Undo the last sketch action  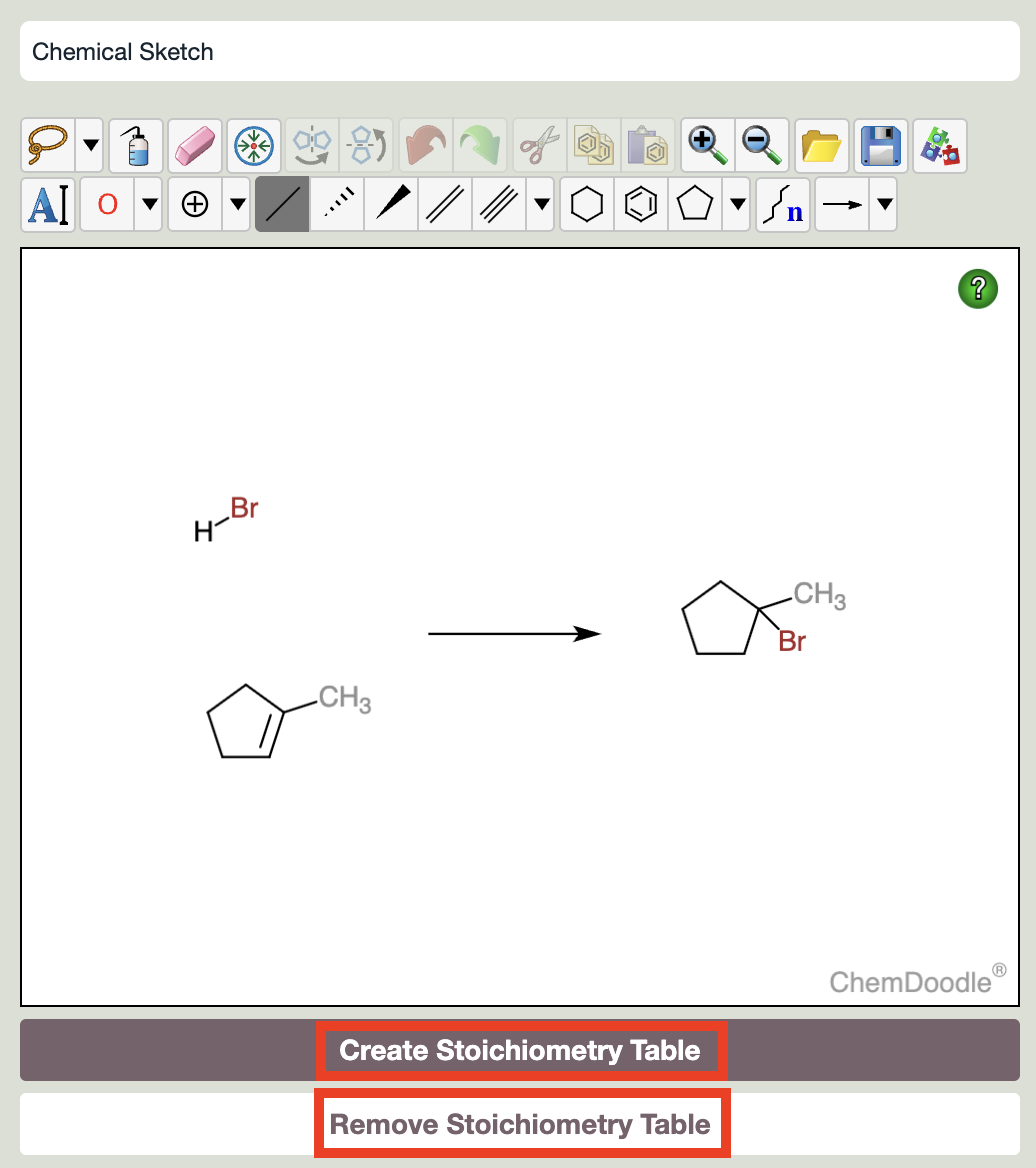point(424,145)
